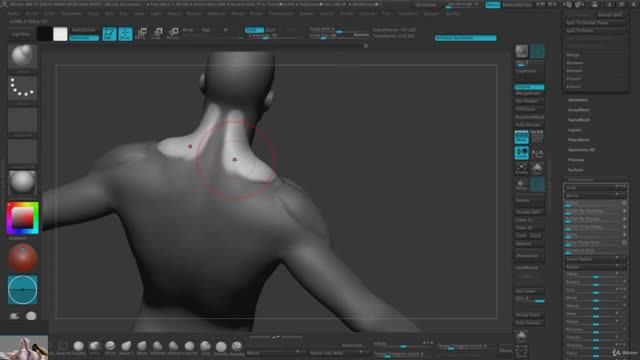Viewport: 640px width, 360px height.
Task: Click the Split To Parts button
Action: click(x=596, y=31)
